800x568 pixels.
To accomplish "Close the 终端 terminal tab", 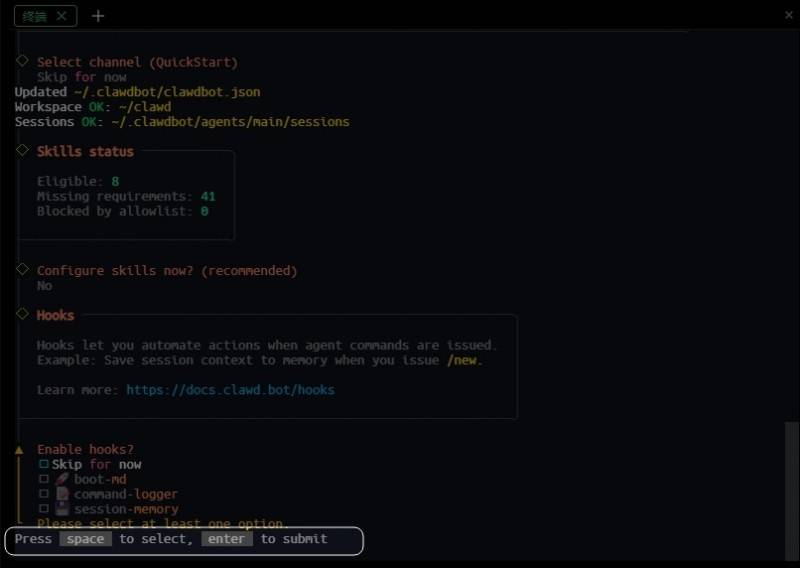I will coord(62,16).
